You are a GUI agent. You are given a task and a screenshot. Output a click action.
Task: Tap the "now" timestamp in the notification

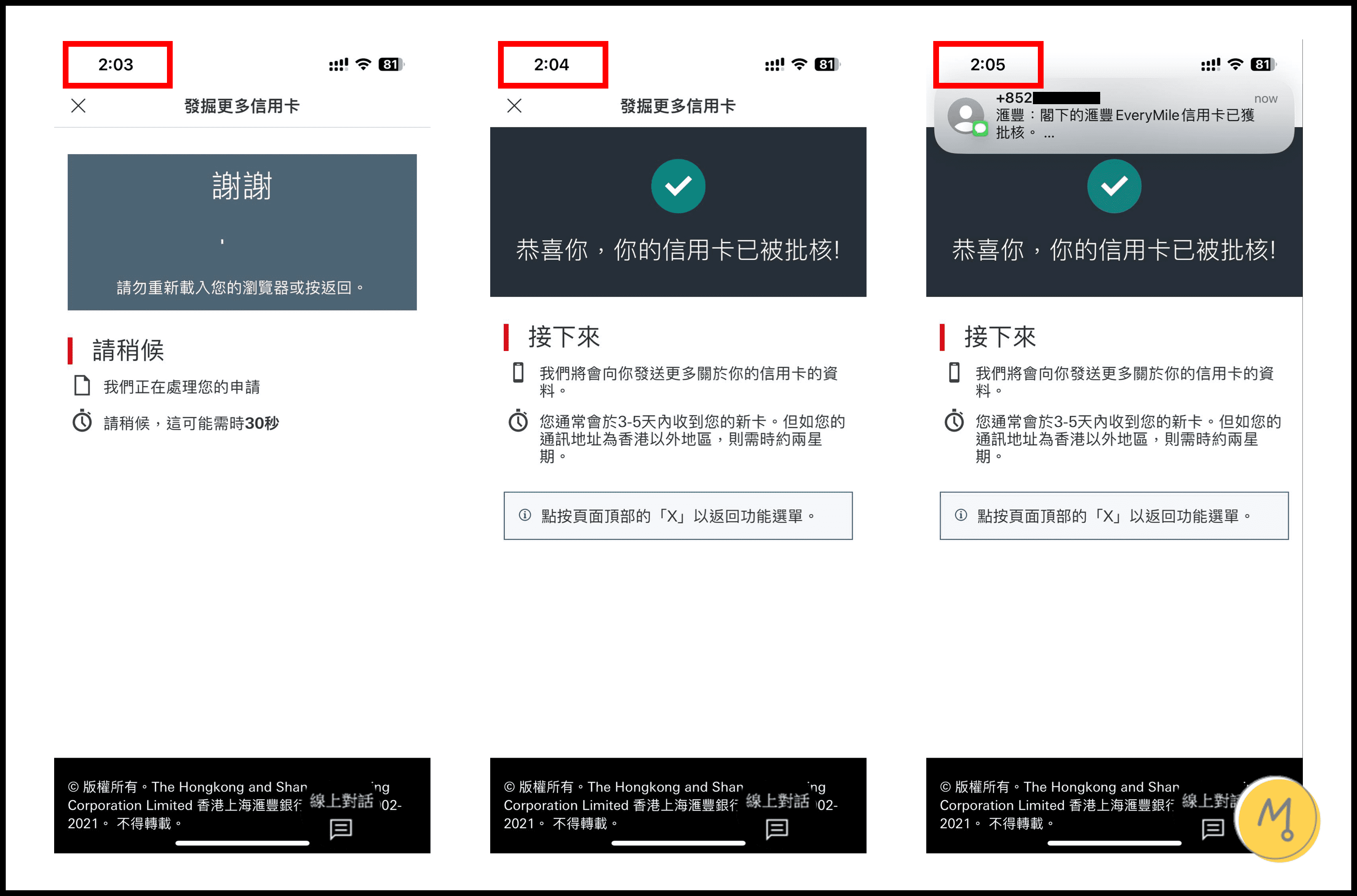coord(1266,99)
